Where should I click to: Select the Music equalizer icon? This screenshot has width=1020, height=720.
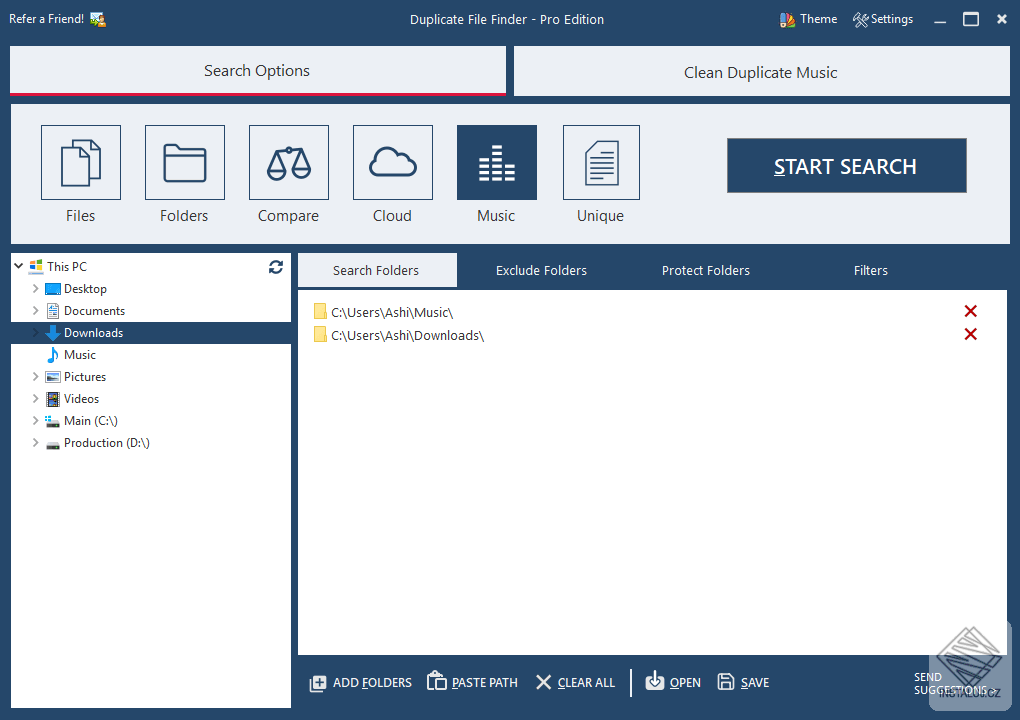click(x=497, y=163)
